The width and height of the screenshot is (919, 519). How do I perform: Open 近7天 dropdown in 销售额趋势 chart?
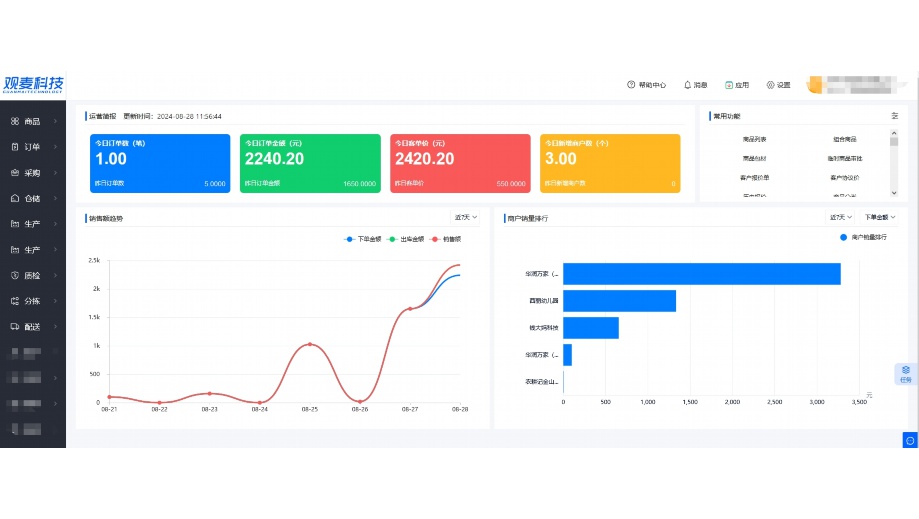pyautogui.click(x=466, y=217)
